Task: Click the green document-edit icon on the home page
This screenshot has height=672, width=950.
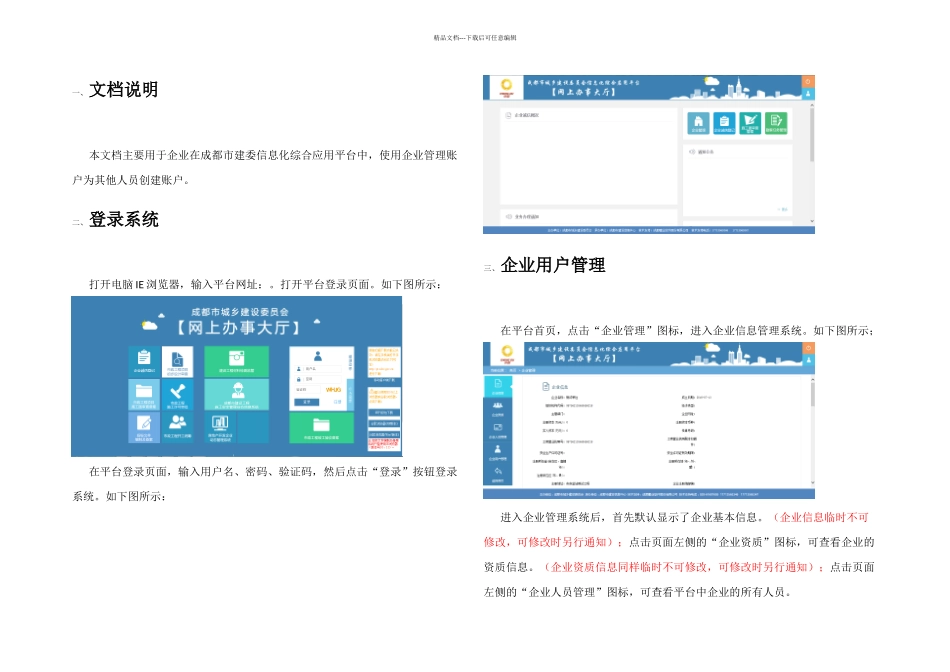Action: coord(776,123)
